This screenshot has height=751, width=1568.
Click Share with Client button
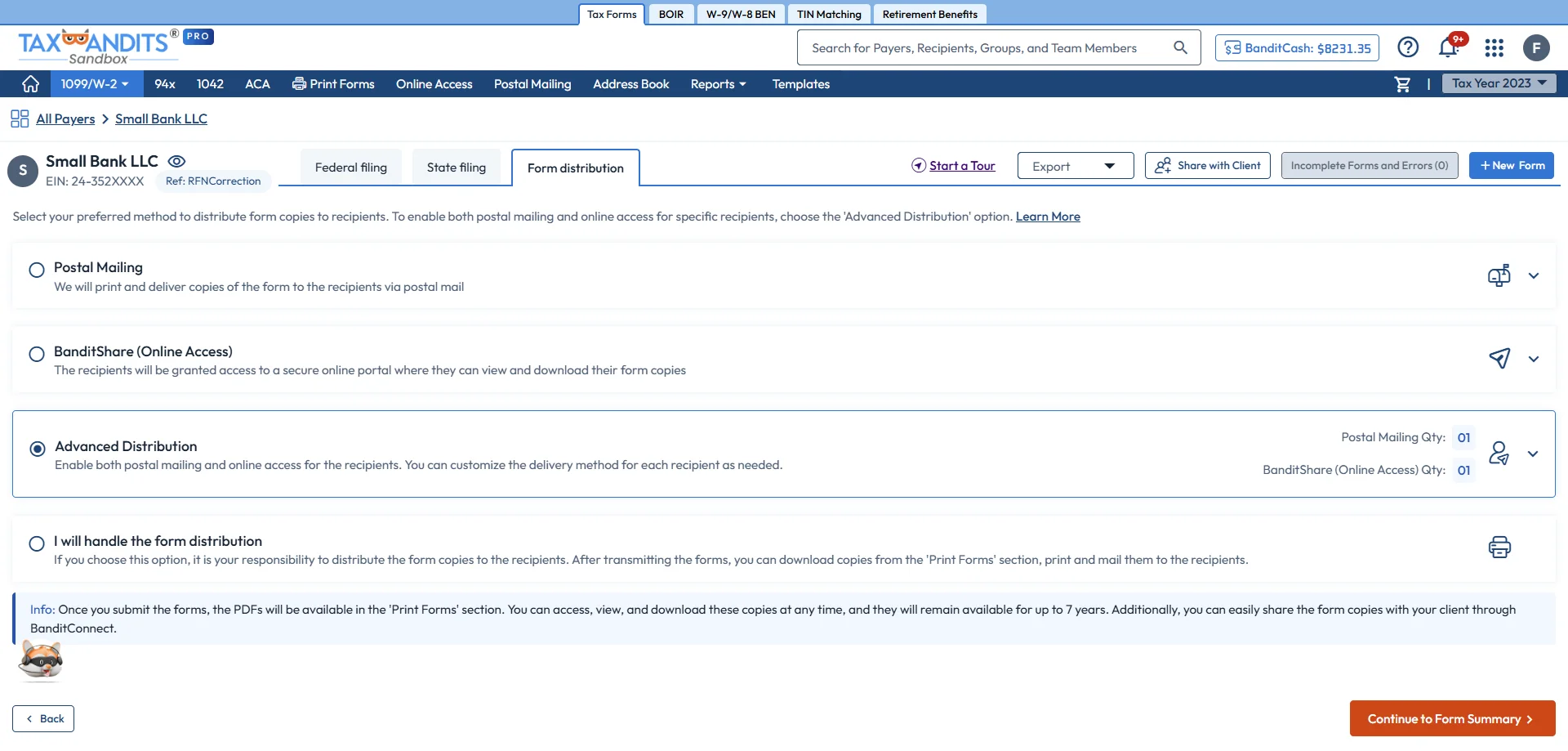1208,165
